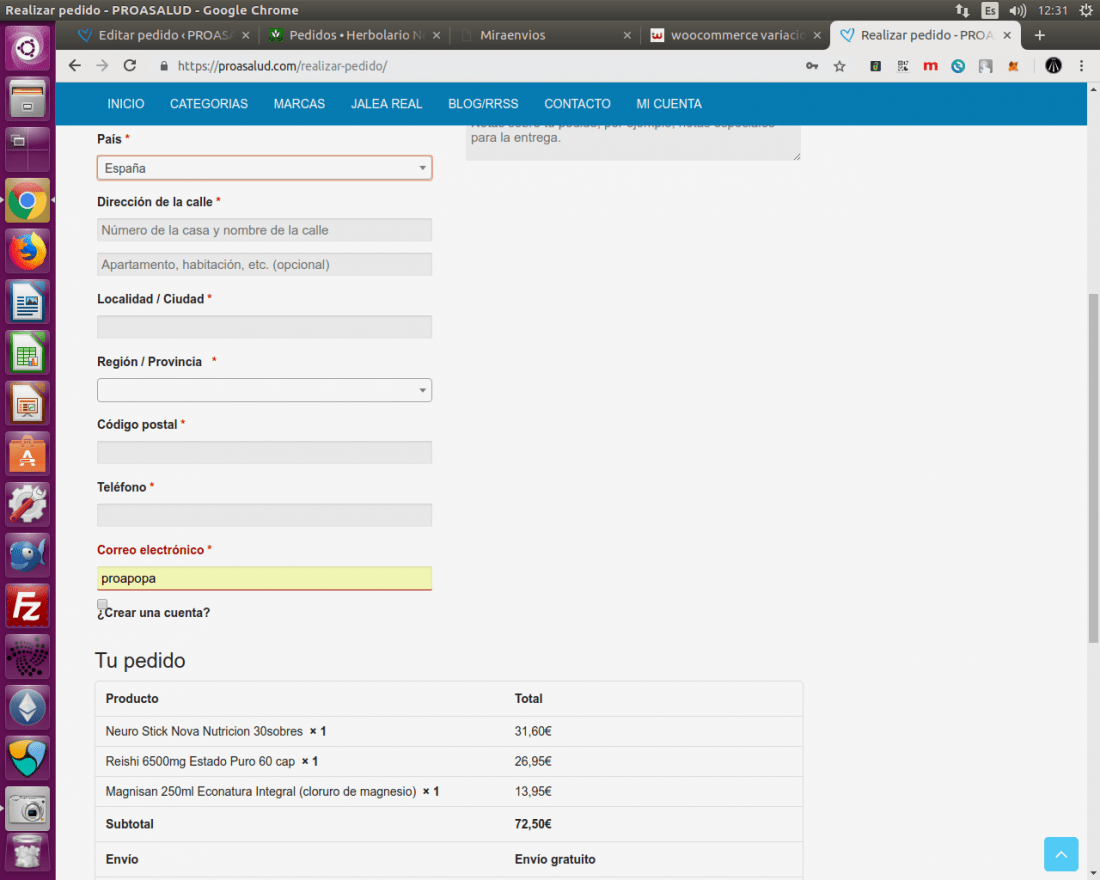Go to the CONTACTO page

pos(577,104)
